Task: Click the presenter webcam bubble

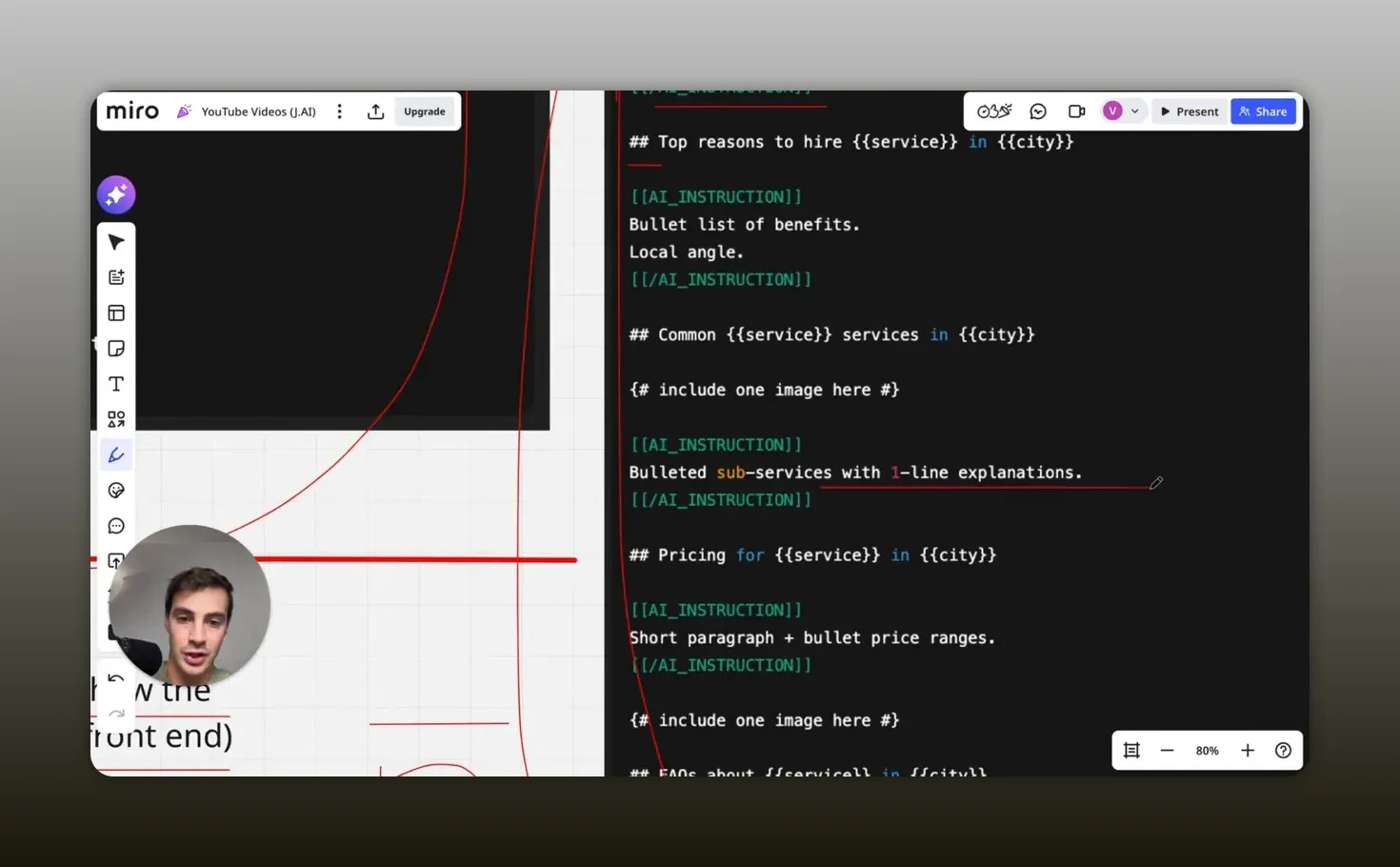Action: (190, 606)
